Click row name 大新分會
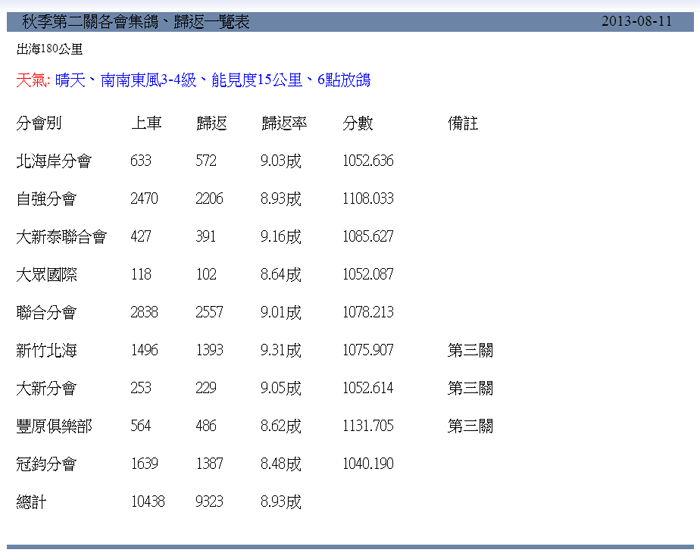Image resolution: width=700 pixels, height=556 pixels. (x=46, y=388)
